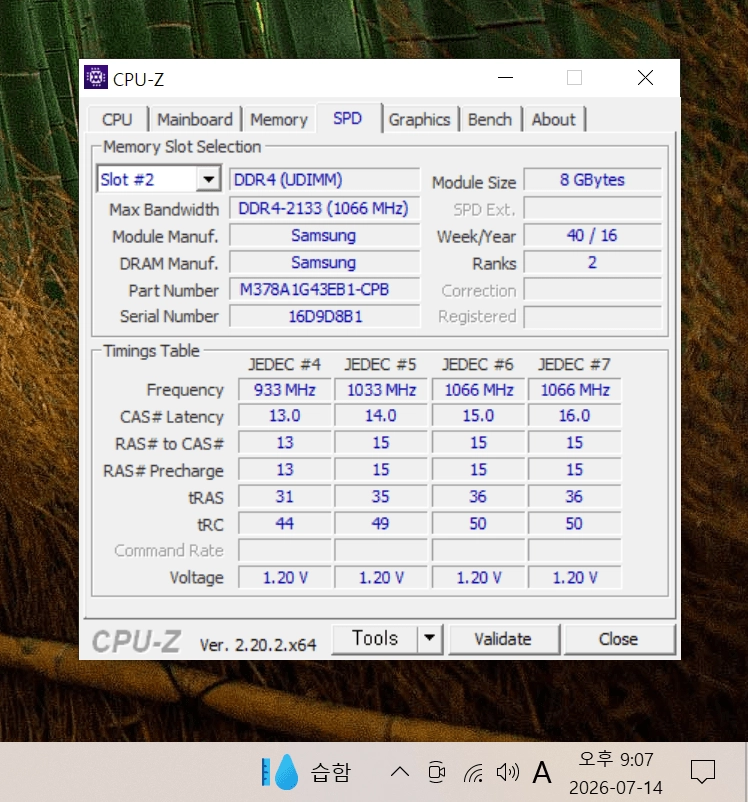The image size is (748, 802).
Task: Click the CAS# Latency 16.0 cell
Action: [x=575, y=415]
